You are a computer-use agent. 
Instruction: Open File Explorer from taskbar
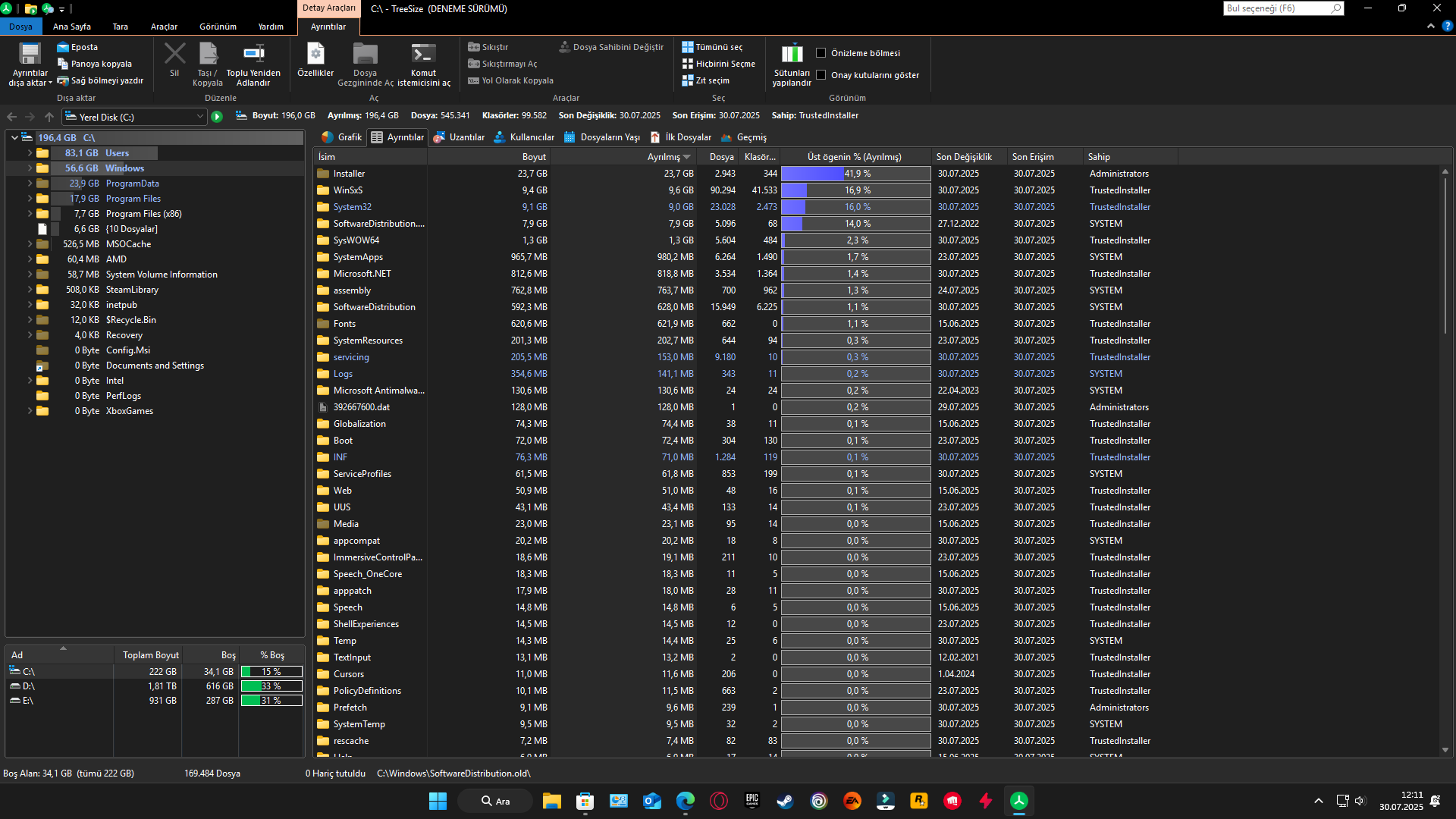click(x=551, y=801)
